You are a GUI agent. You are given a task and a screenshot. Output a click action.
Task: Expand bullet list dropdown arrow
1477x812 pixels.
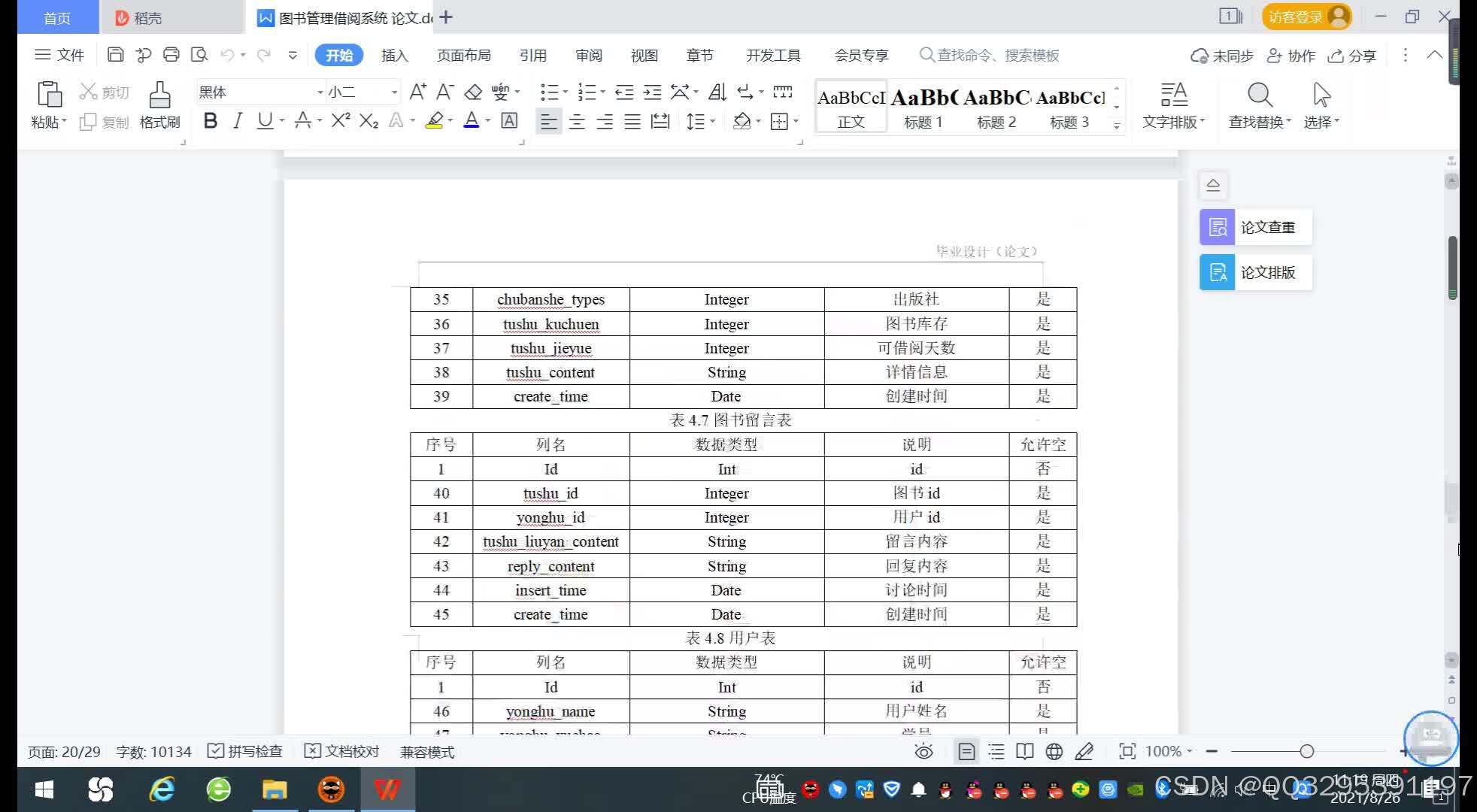click(x=566, y=92)
